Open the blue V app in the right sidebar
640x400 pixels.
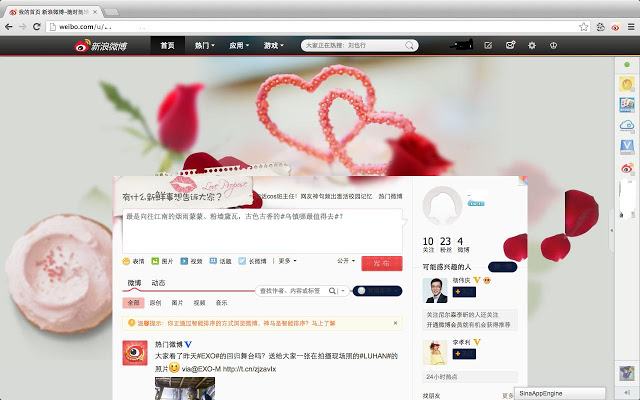click(627, 147)
